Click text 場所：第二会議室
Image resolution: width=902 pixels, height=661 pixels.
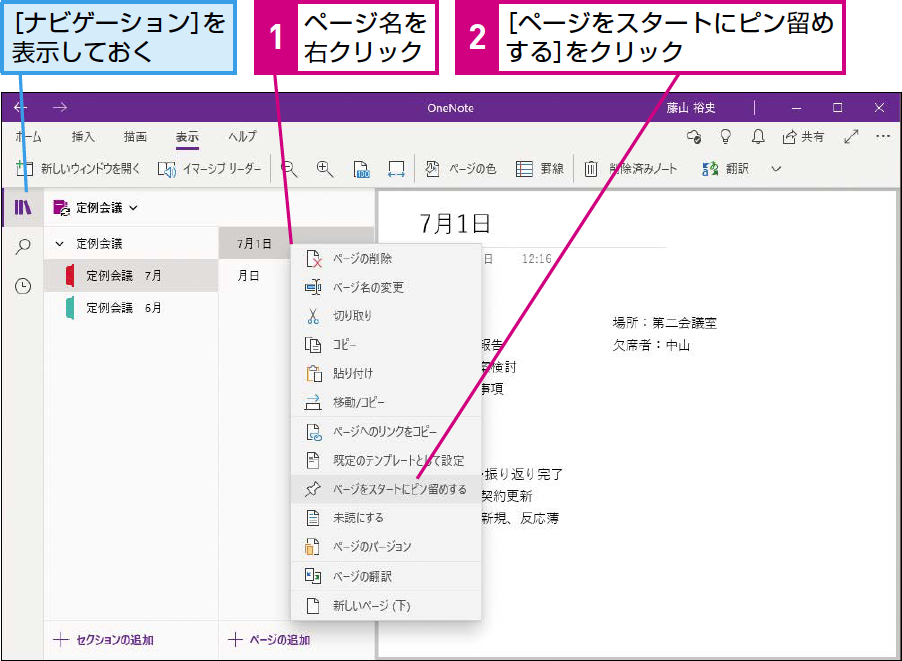pos(664,323)
